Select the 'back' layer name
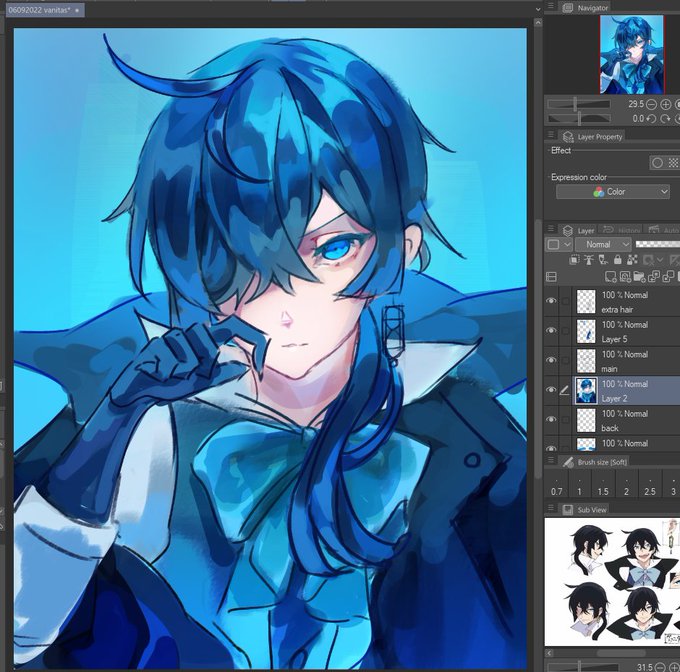This screenshot has width=680, height=672. coord(610,428)
